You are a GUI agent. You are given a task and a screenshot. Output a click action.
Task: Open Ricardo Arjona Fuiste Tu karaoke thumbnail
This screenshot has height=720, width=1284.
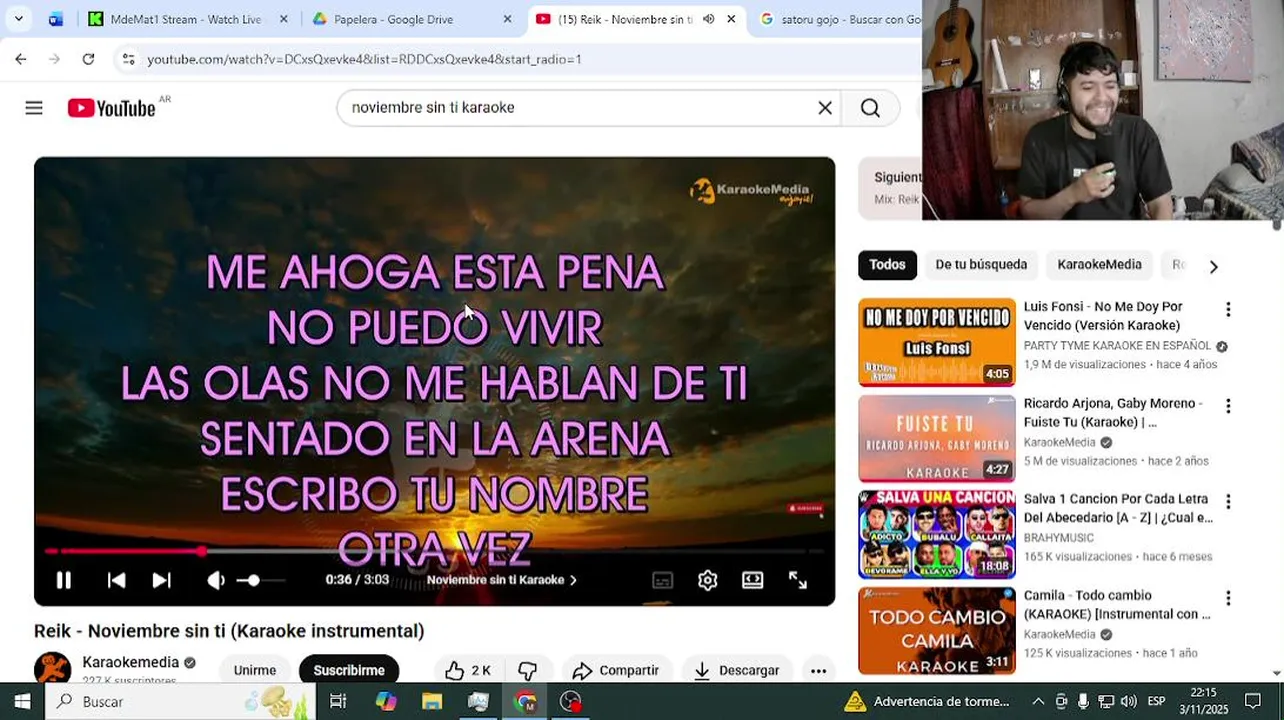click(937, 438)
